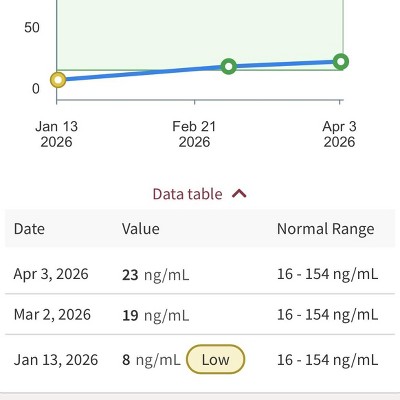Select the Apr 3, 2026 table row date
Screen dimensions: 400x400
click(x=51, y=274)
